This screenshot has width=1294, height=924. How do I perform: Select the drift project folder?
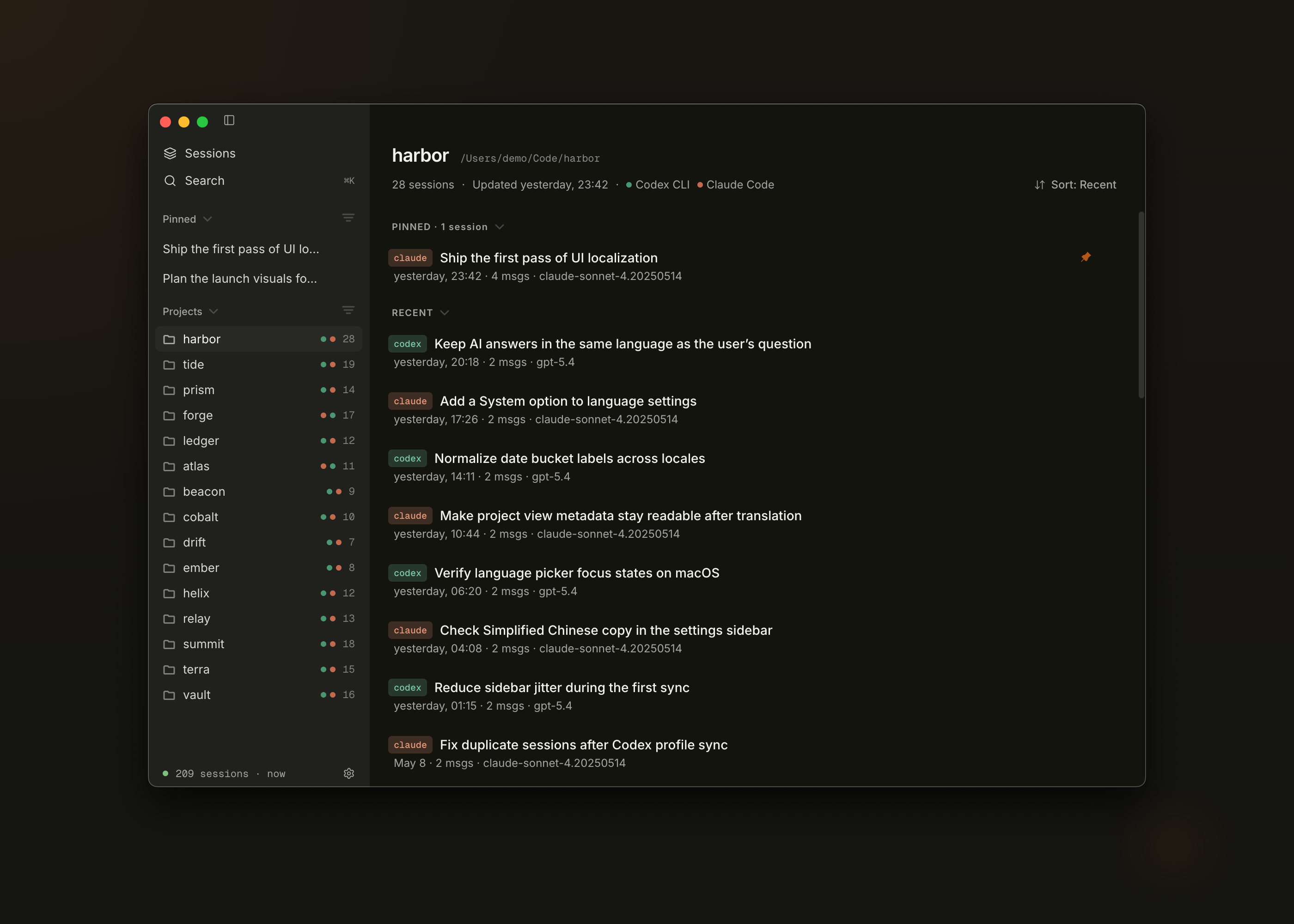[x=259, y=542]
